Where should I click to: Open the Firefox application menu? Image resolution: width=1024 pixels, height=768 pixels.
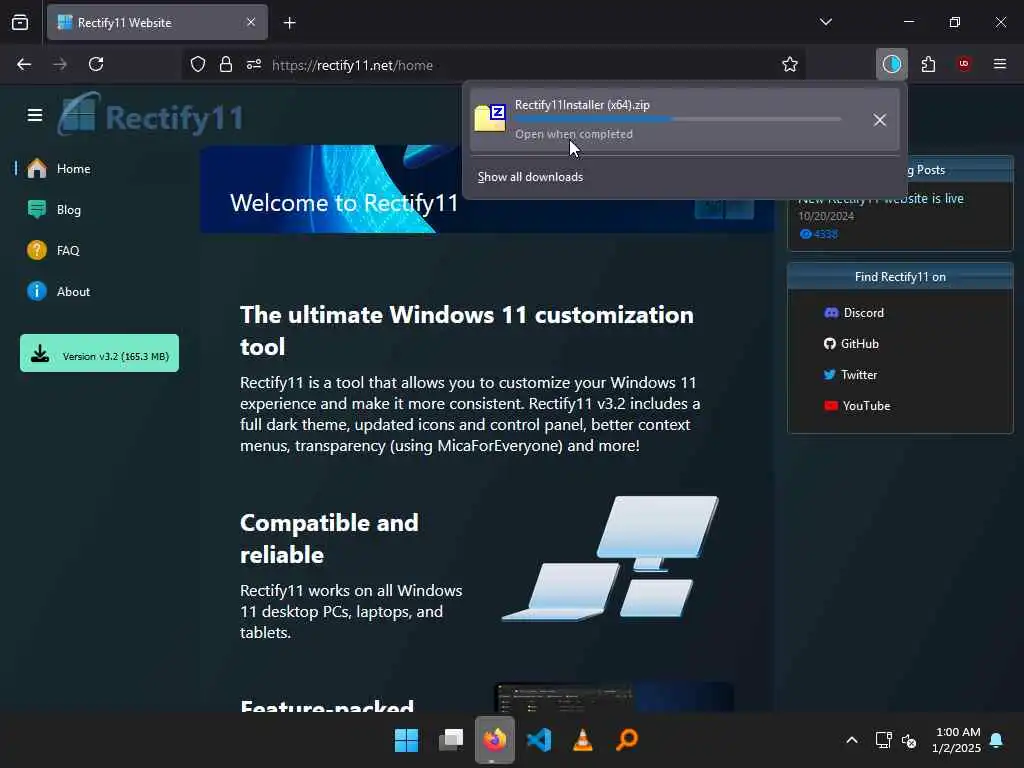1000,64
